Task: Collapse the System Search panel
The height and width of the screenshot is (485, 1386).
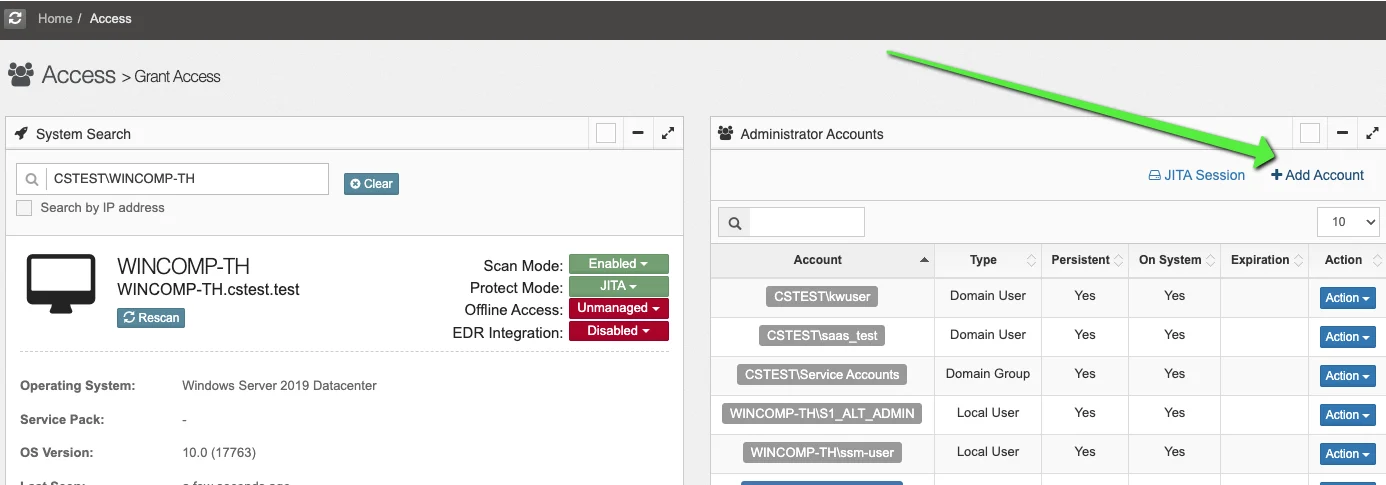Action: click(638, 133)
